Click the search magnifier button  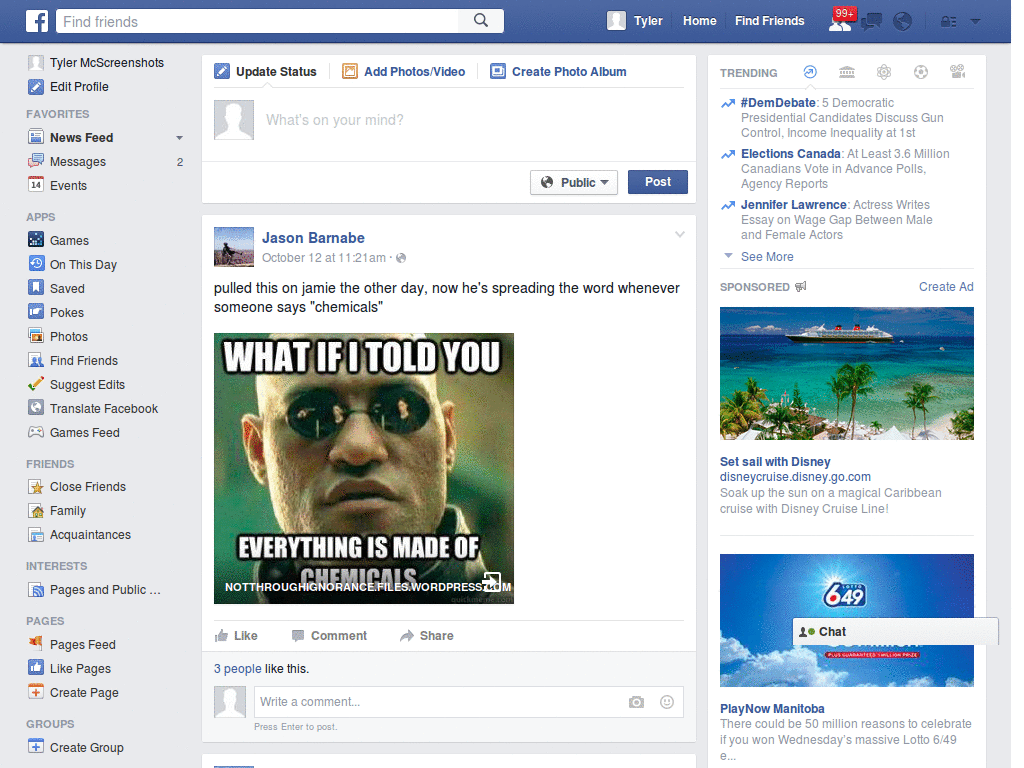pyautogui.click(x=481, y=21)
